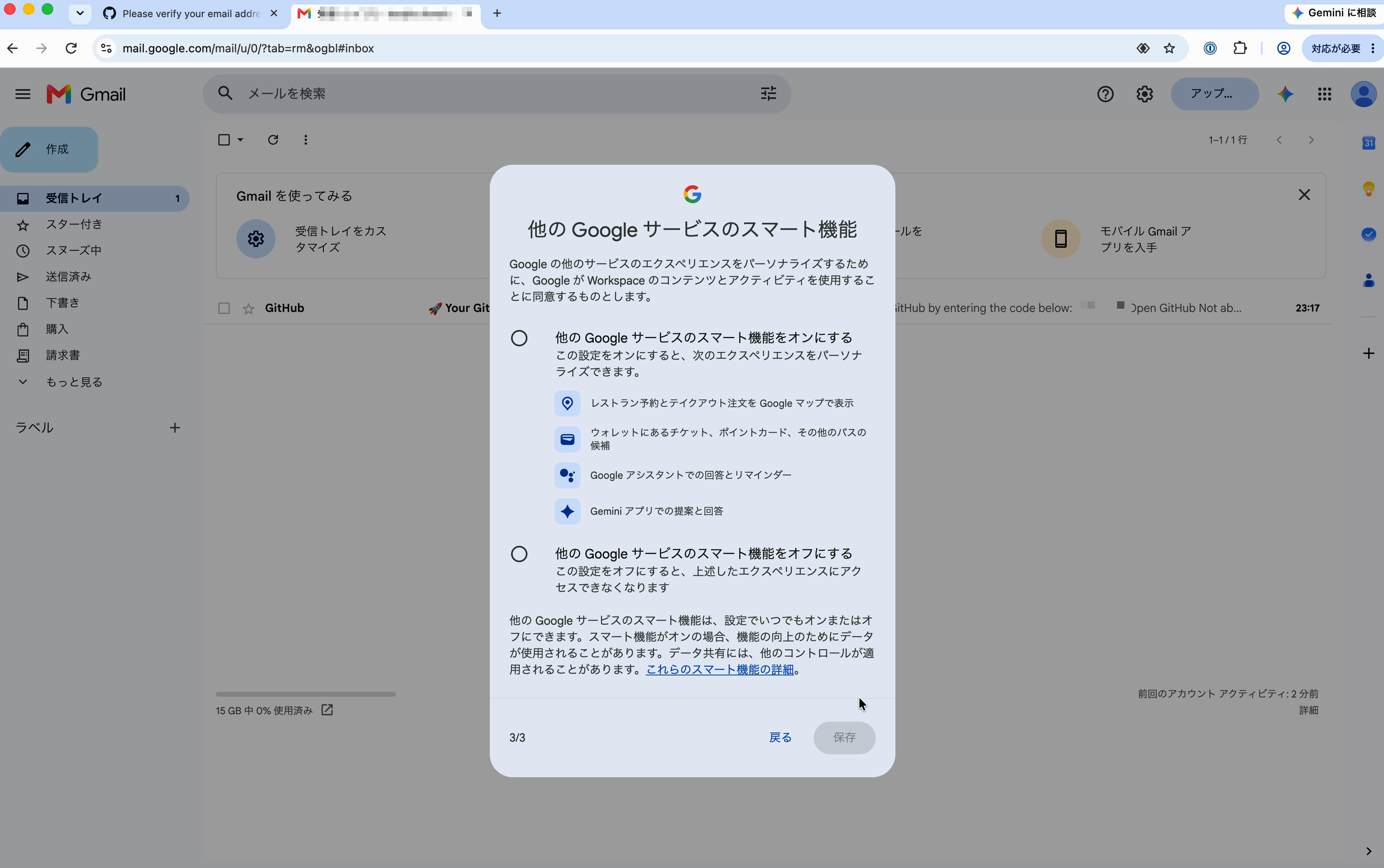
Task: Star the GitHub email
Action: 249,309
